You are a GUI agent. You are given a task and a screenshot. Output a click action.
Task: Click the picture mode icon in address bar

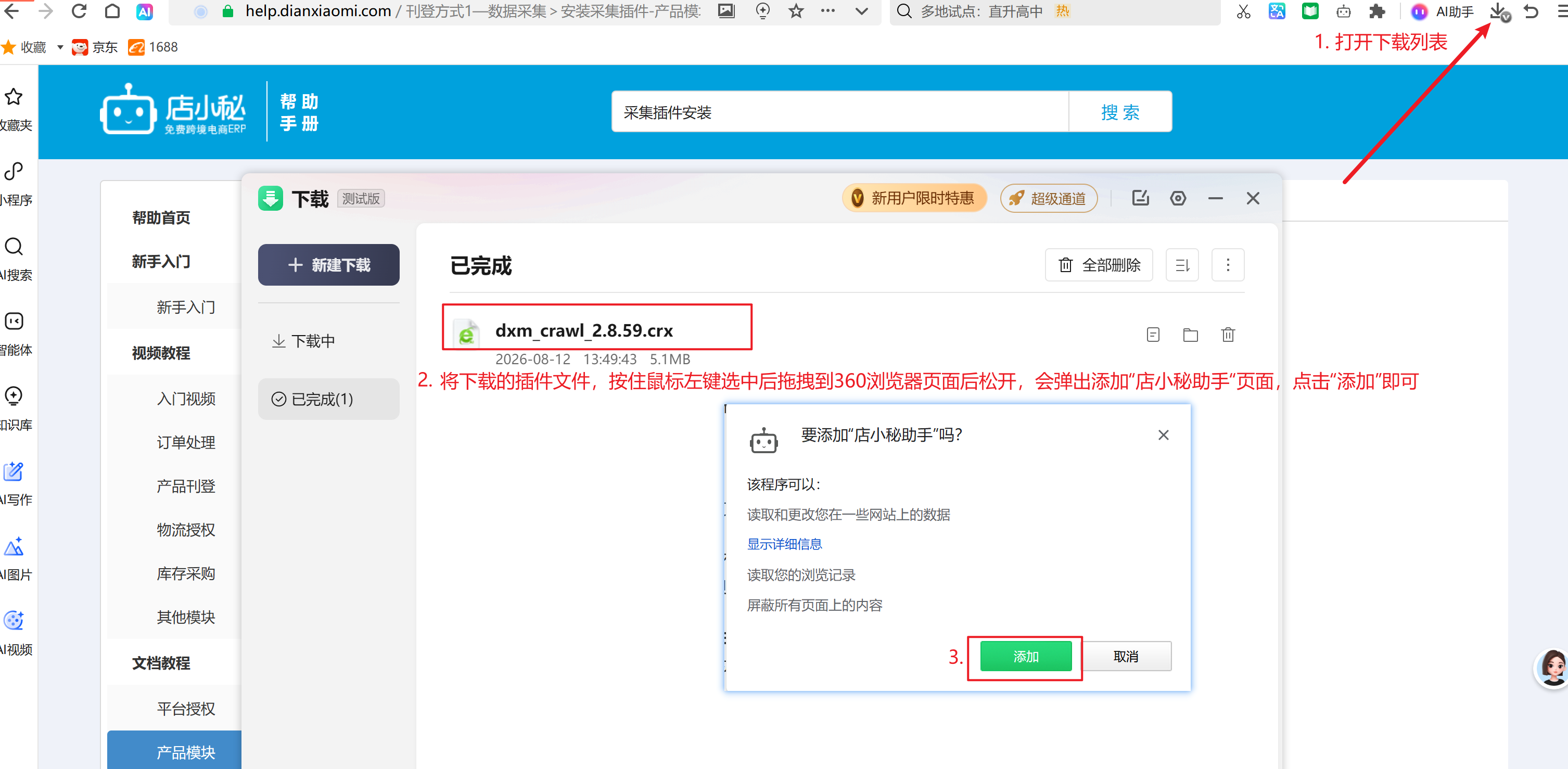coord(726,10)
